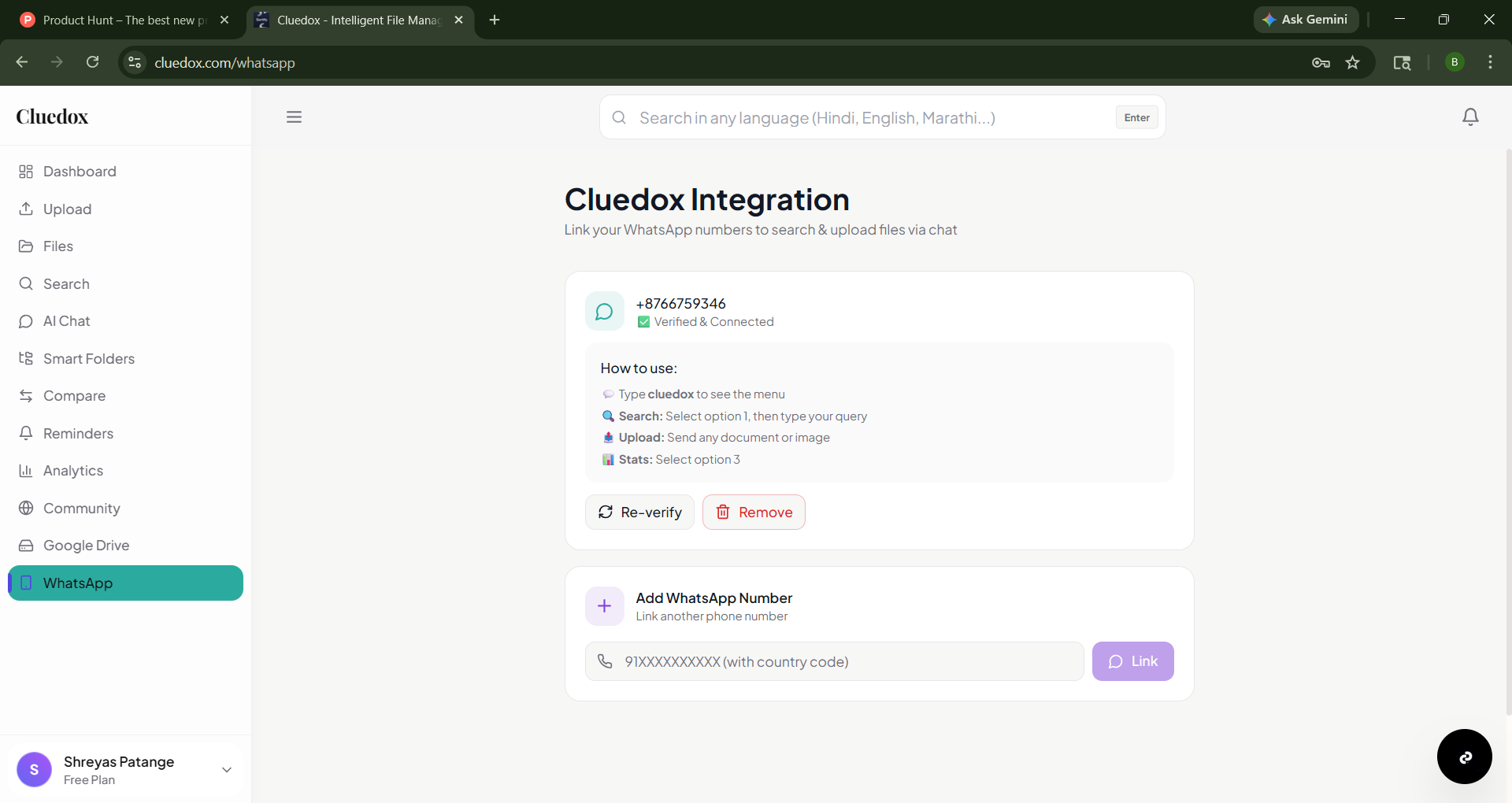Open a new browser tab
1512x803 pixels.
495,20
